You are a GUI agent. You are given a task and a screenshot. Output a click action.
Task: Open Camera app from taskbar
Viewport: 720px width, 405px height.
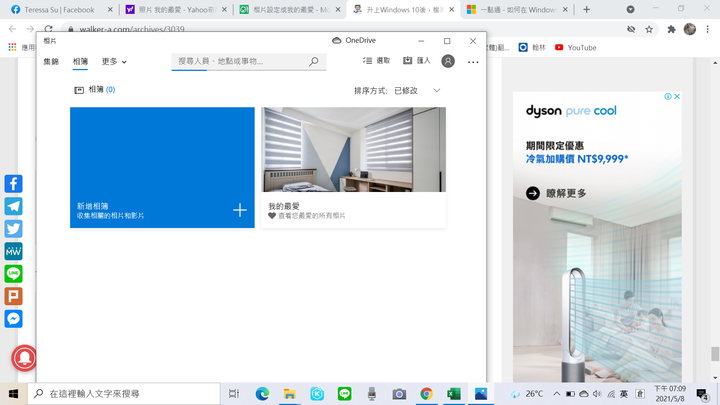(x=399, y=394)
